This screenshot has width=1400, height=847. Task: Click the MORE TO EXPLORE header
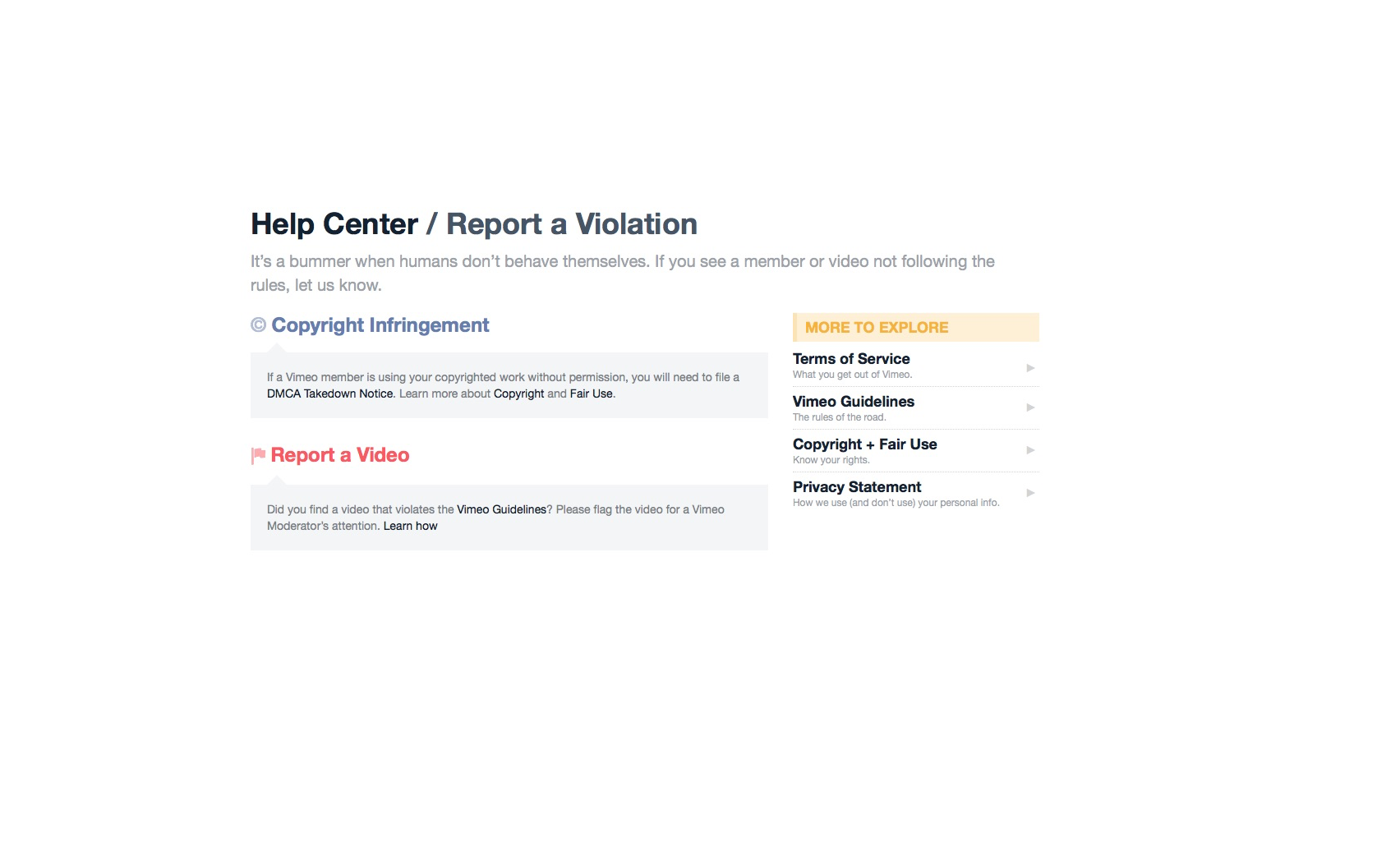click(x=877, y=327)
